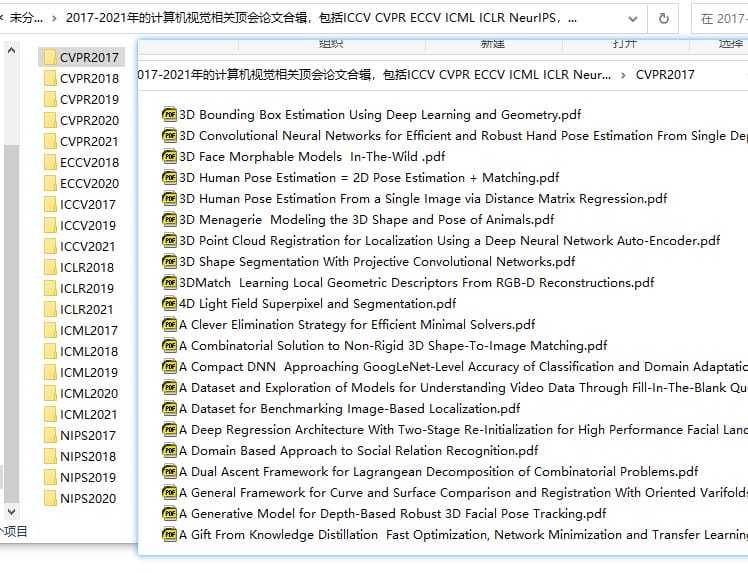Click the sidebar vertical scrollbar thumb
748x573 pixels.
point(11,323)
